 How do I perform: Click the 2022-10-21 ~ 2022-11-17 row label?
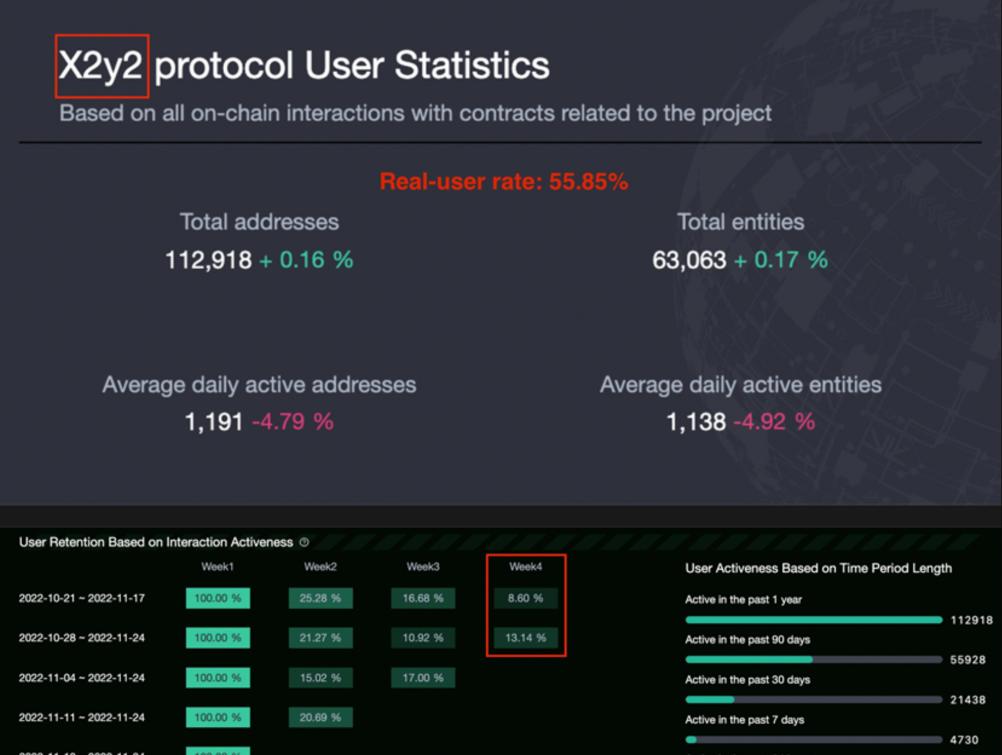(x=82, y=598)
